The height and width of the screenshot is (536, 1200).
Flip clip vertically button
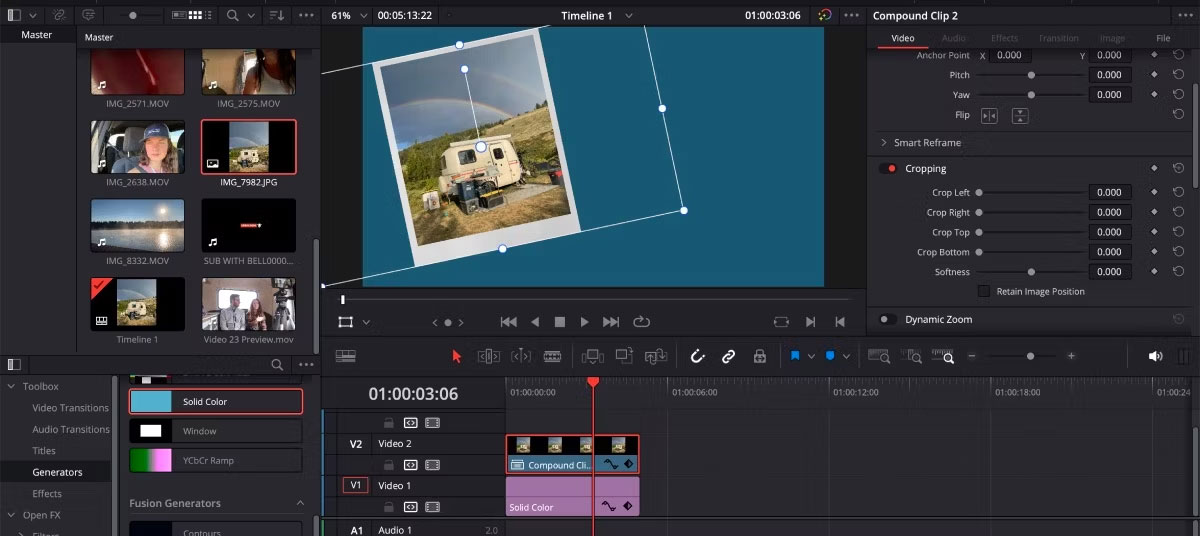1020,116
